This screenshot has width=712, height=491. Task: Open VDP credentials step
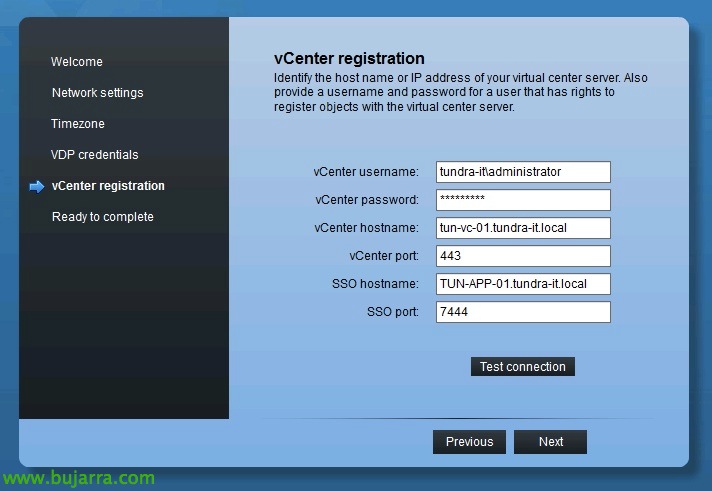pyautogui.click(x=94, y=155)
